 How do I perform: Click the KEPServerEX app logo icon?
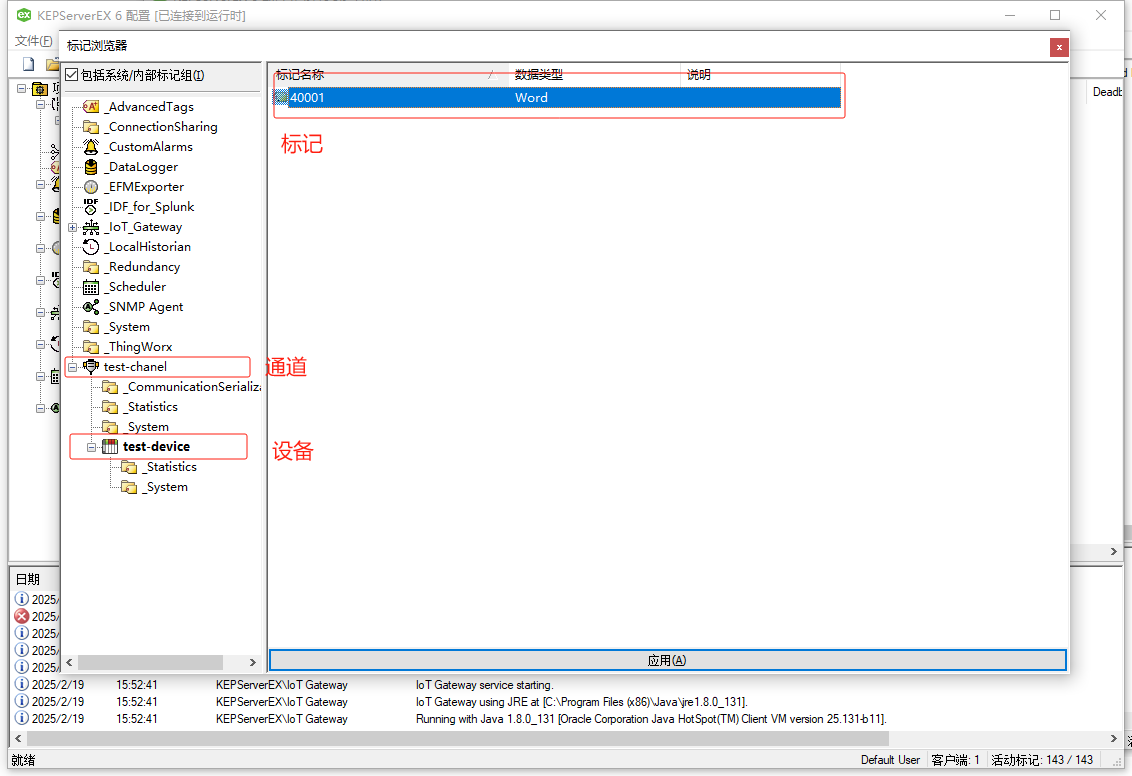pyautogui.click(x=24, y=15)
